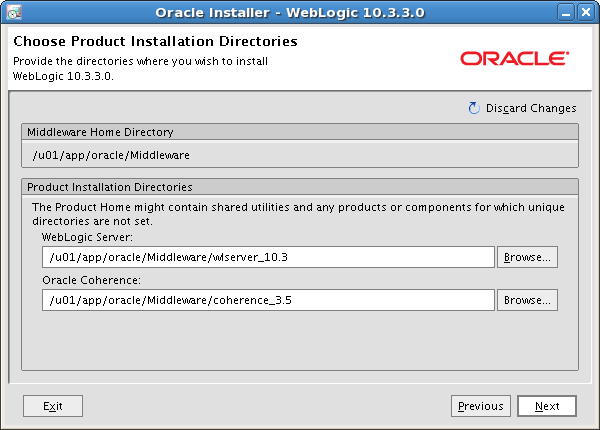Click the Discard Changes refresh icon

point(474,108)
